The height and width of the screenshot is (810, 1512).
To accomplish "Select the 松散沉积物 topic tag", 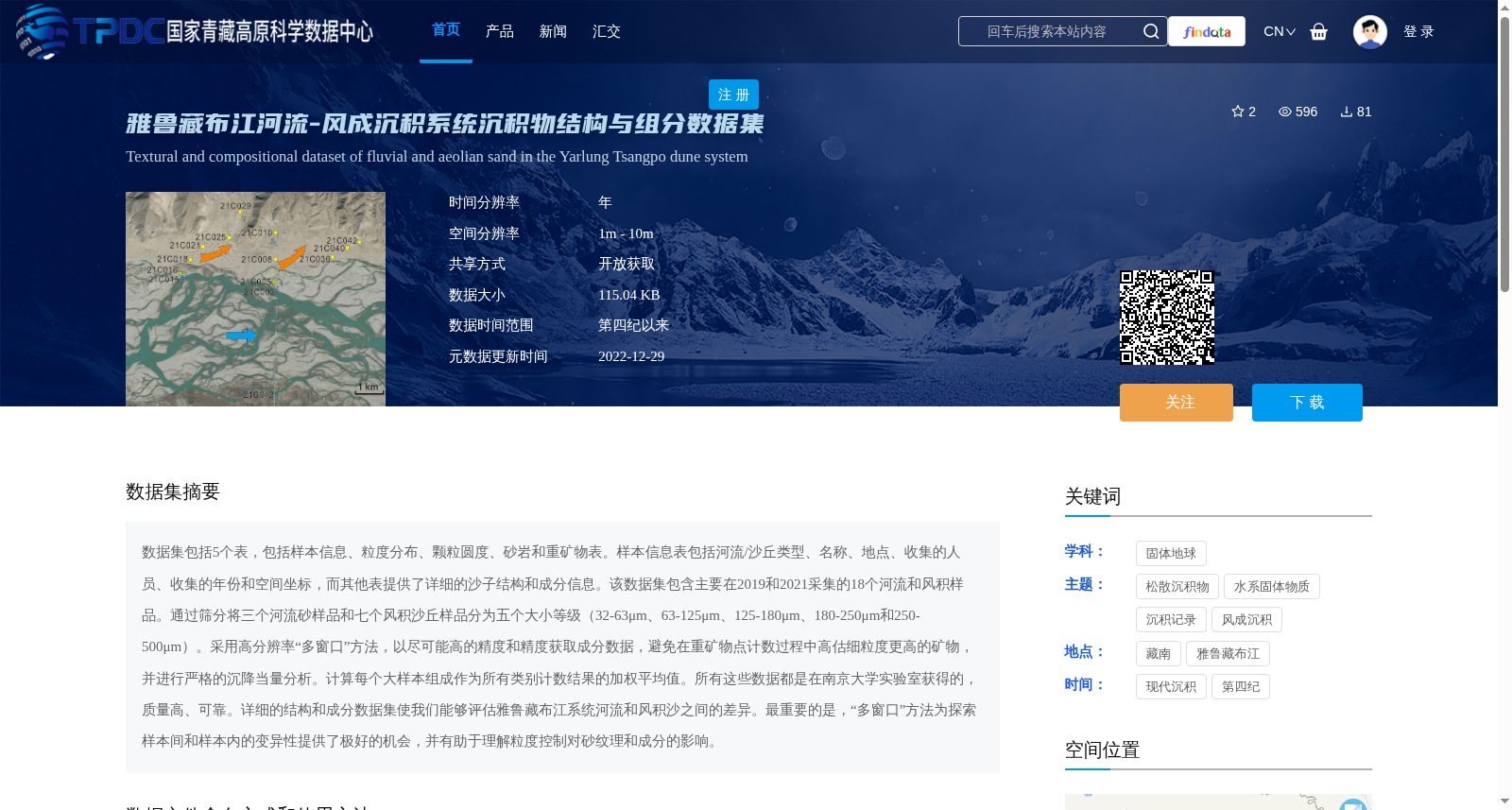I will click(x=1177, y=587).
